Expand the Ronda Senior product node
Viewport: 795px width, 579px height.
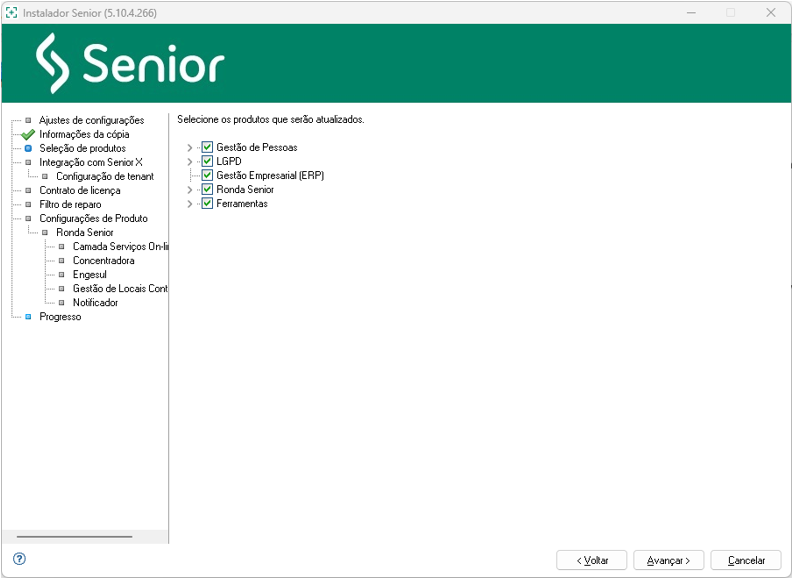point(190,190)
